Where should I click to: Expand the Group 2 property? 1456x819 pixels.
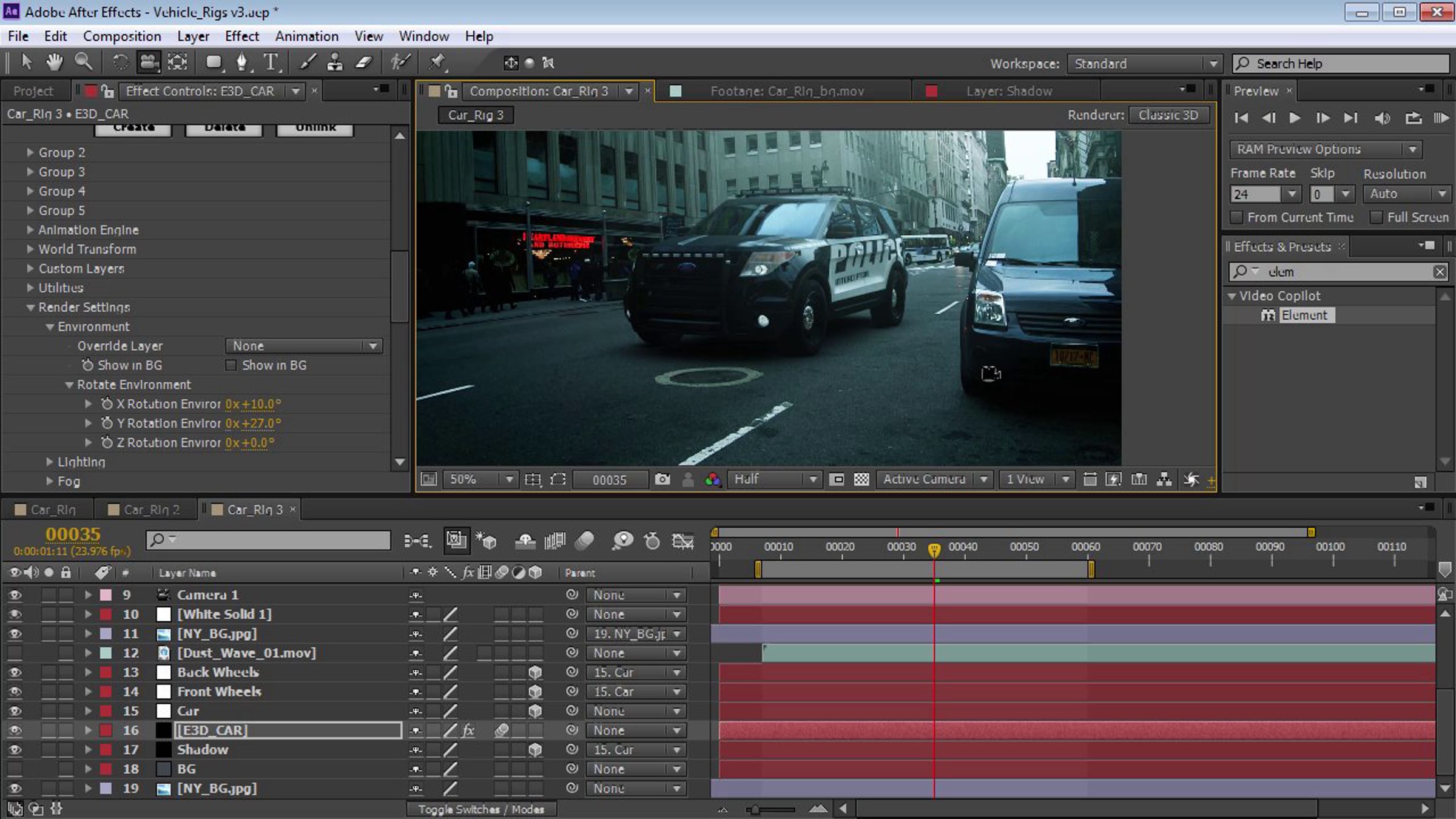[x=30, y=152]
